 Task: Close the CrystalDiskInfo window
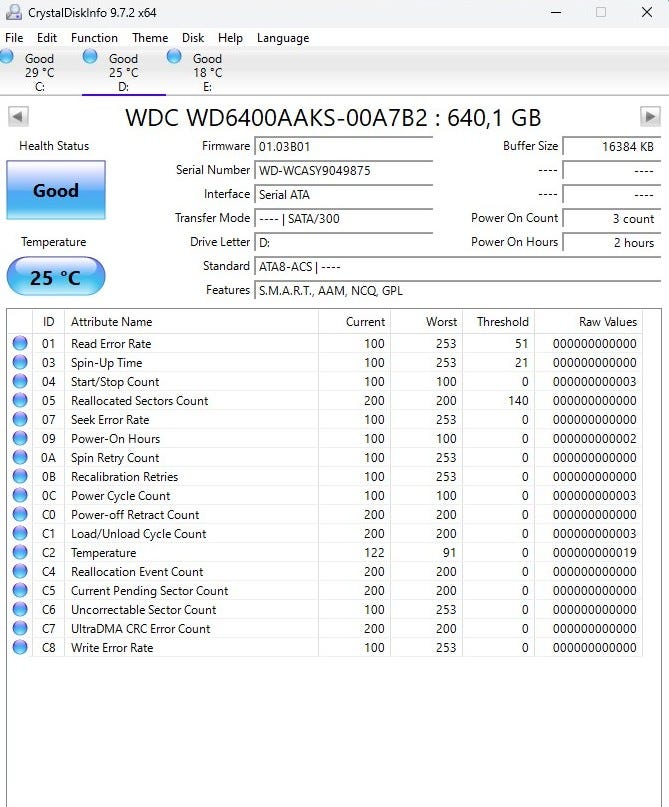click(647, 12)
